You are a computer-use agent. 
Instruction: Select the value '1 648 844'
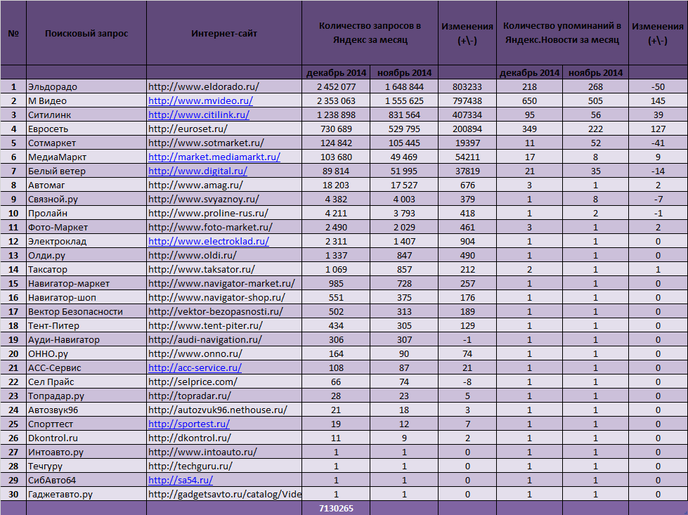click(404, 87)
